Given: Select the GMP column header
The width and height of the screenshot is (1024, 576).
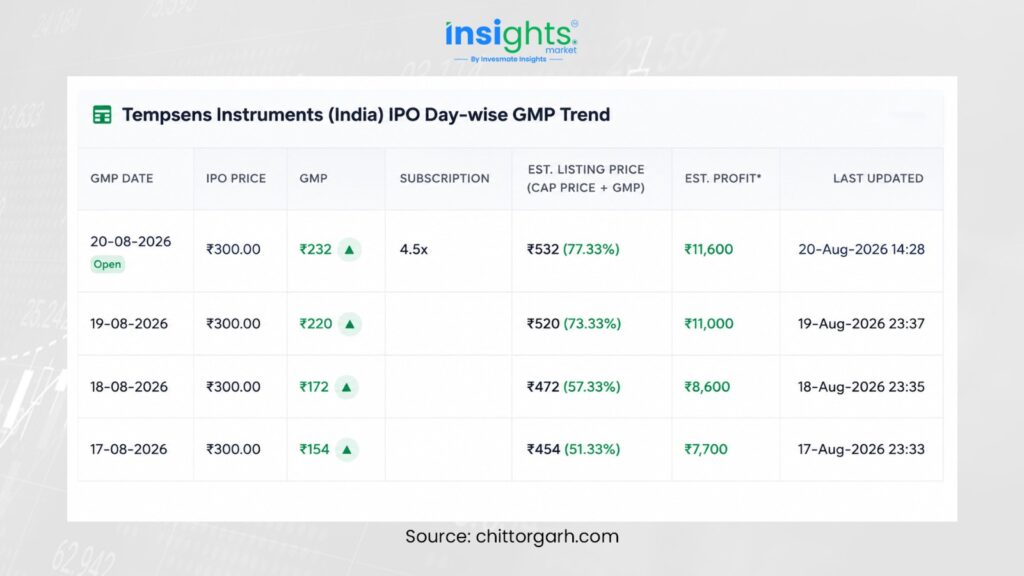Looking at the screenshot, I should pyautogui.click(x=313, y=178).
